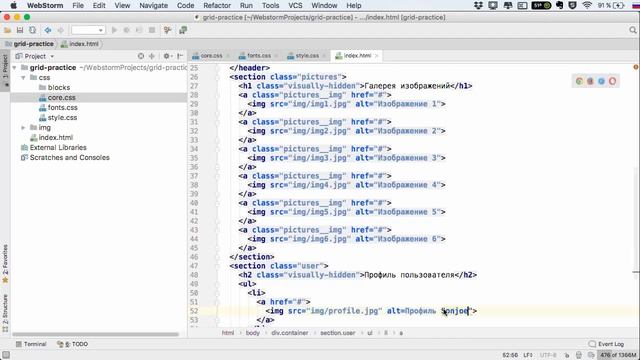This screenshot has height=360, width=640.
Task: Open the Code menu
Action: pyautogui.click(x=185, y=5)
